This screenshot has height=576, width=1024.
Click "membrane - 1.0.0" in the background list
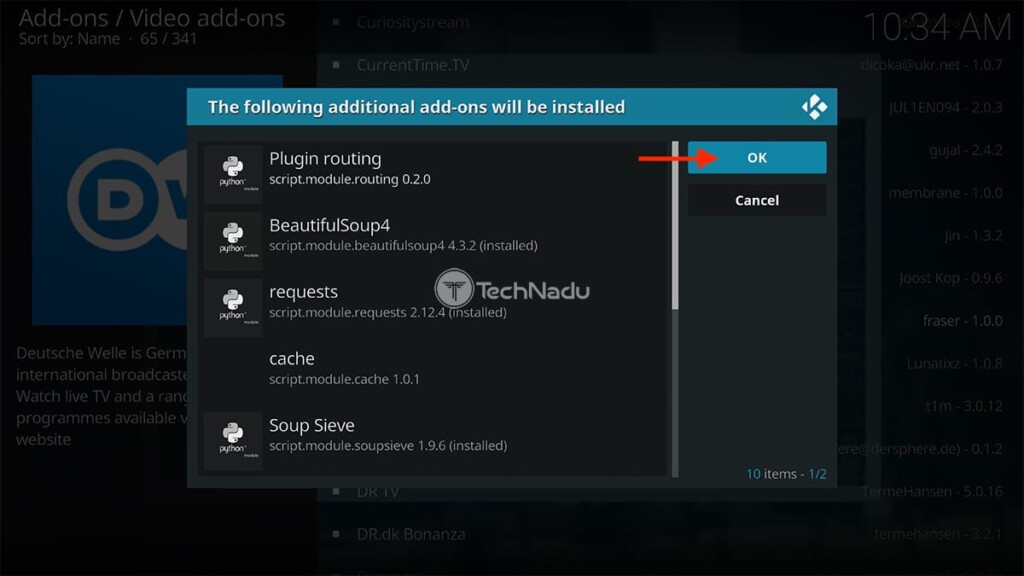point(946,193)
